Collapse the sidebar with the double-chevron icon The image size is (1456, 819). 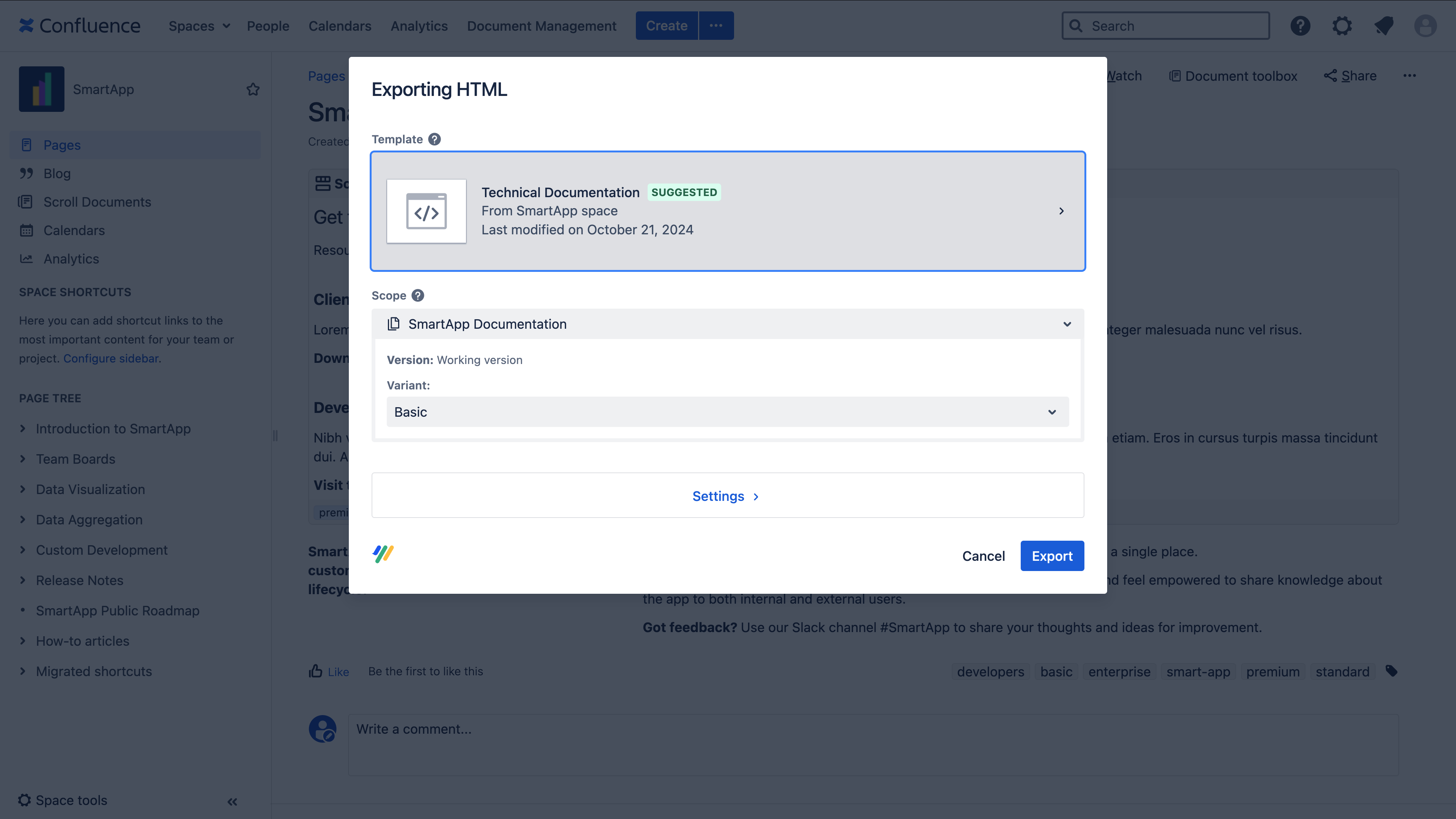click(232, 802)
